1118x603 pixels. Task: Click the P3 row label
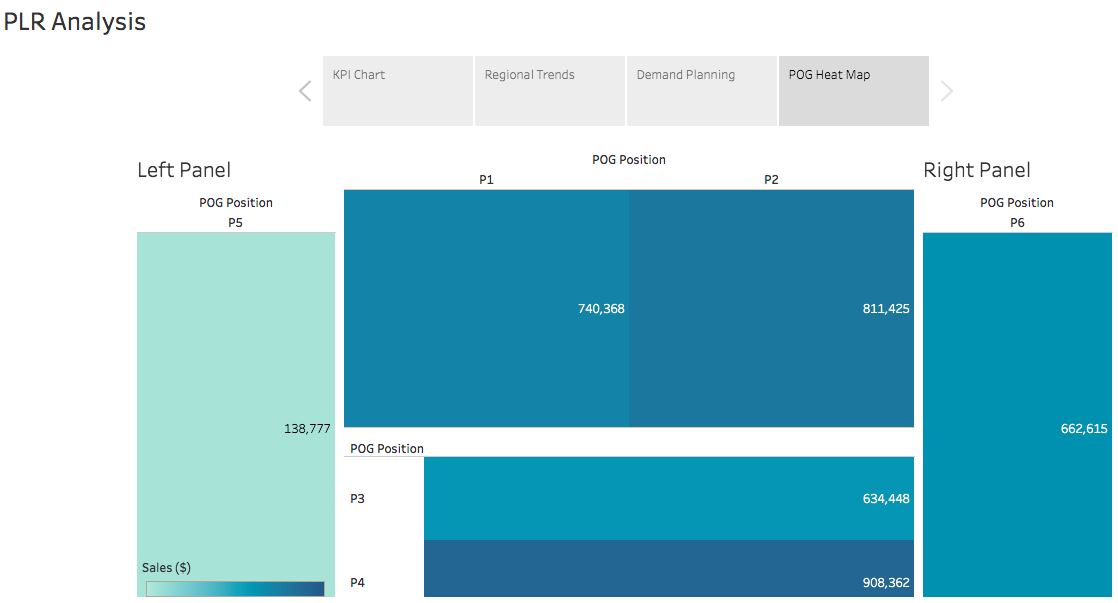tap(357, 498)
